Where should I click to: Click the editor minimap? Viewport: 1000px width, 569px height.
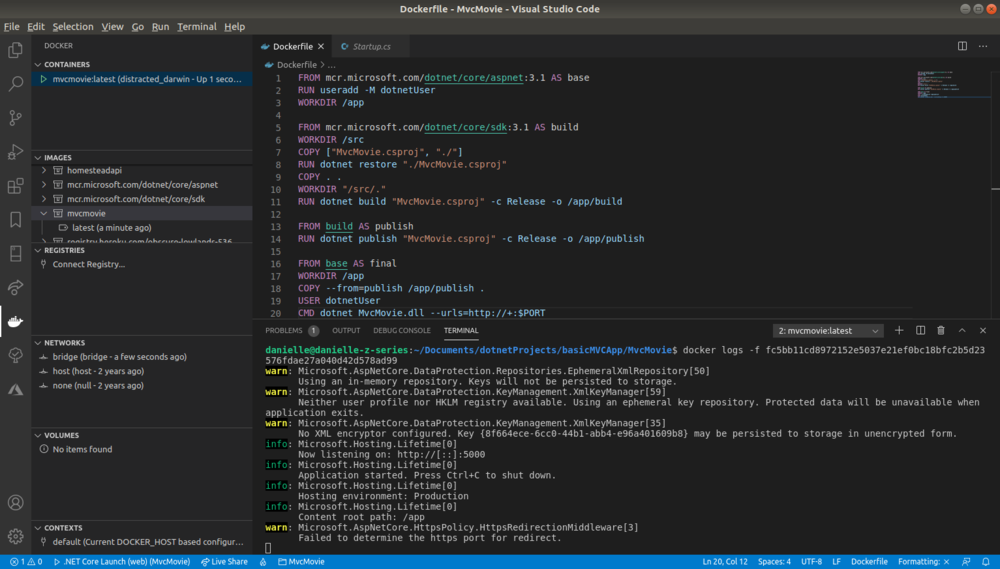[952, 85]
